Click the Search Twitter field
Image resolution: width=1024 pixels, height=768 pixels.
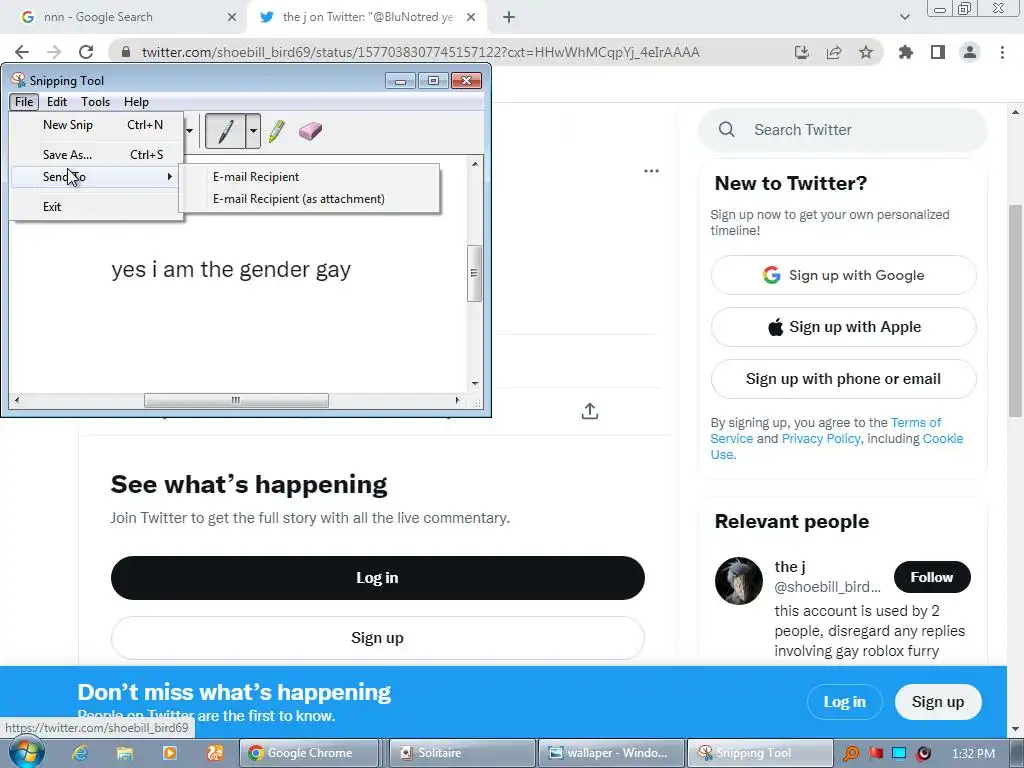click(842, 130)
